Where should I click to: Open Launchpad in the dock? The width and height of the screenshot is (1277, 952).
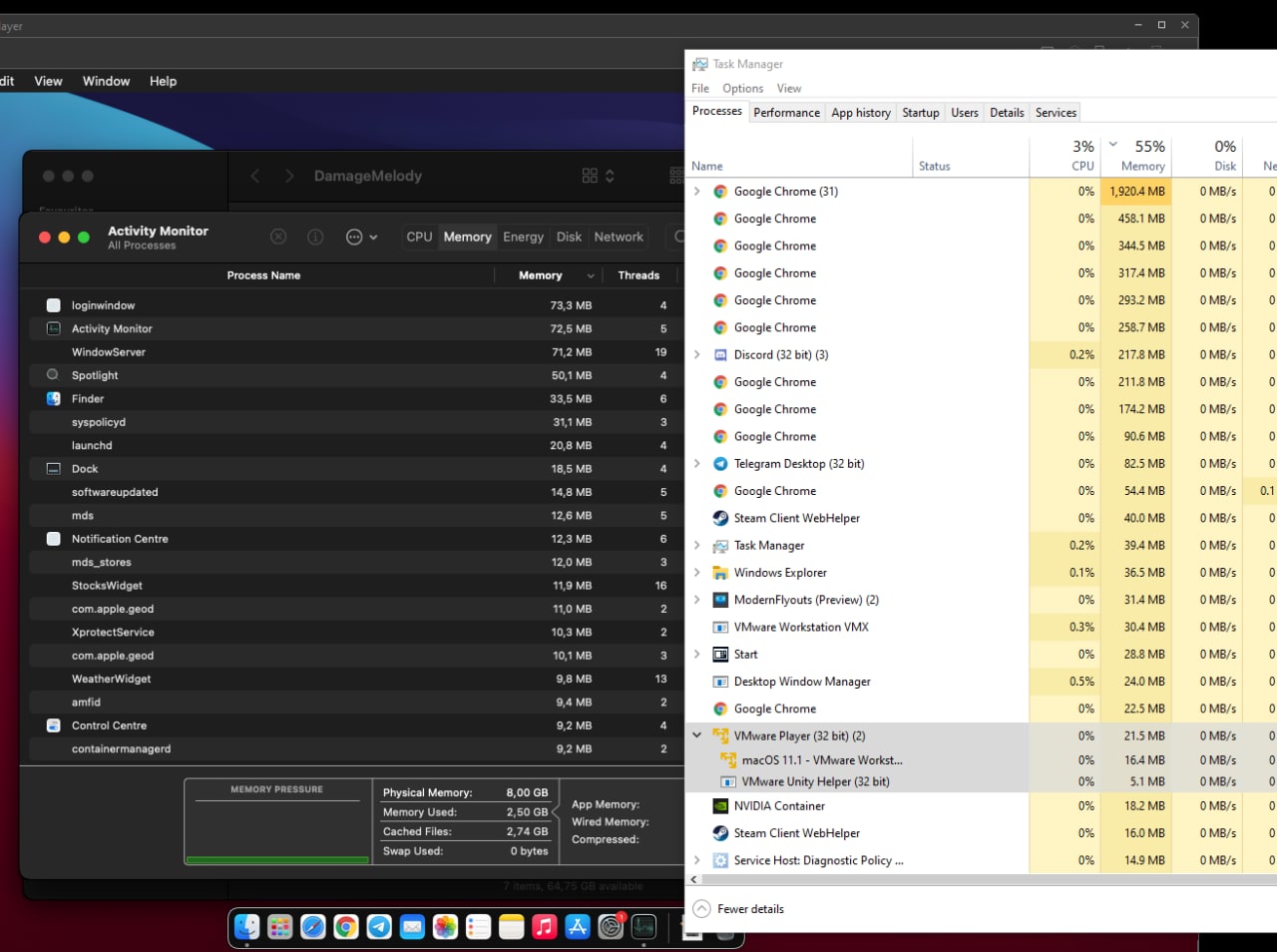[280, 927]
